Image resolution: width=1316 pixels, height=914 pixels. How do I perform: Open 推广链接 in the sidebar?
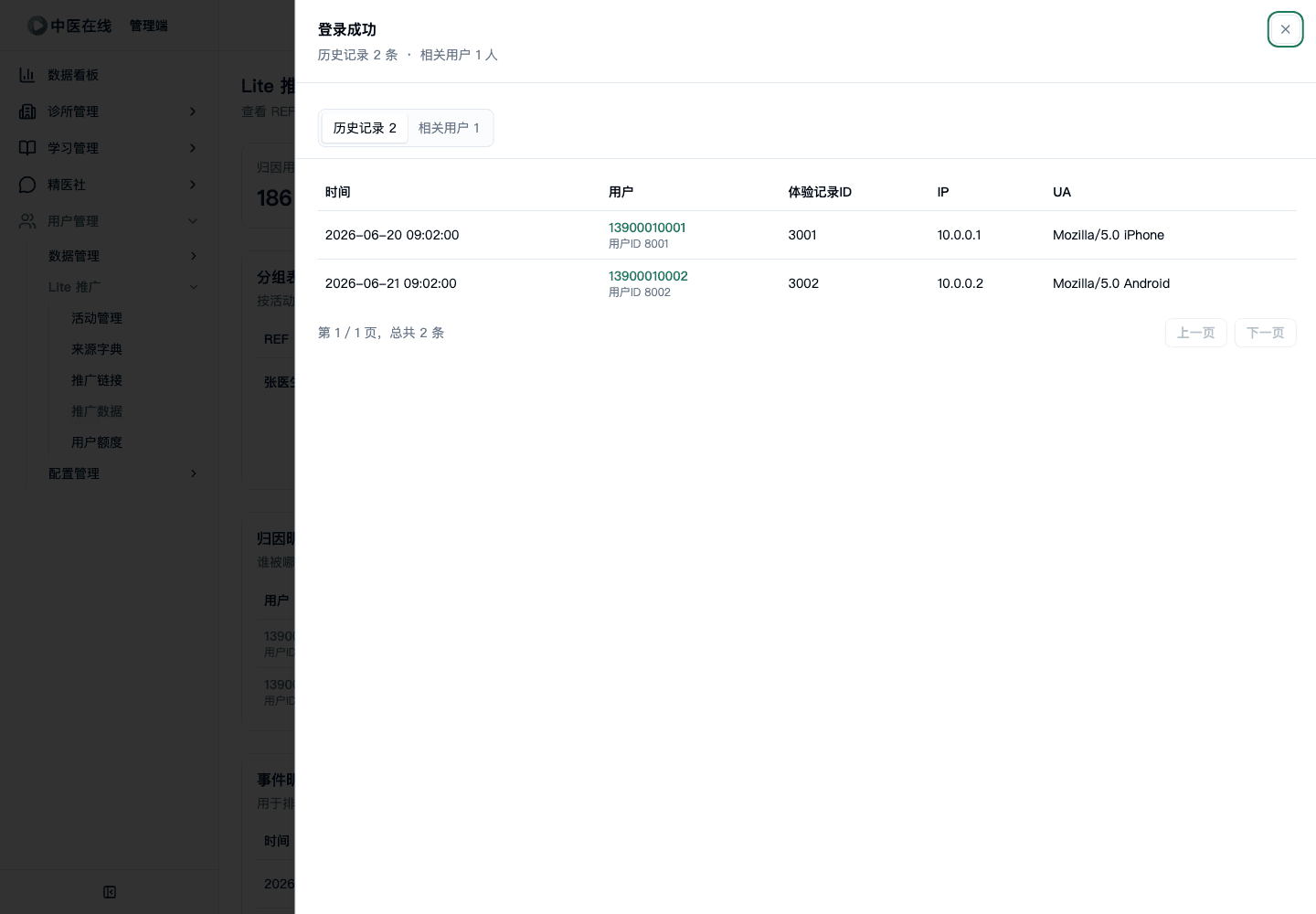point(97,380)
